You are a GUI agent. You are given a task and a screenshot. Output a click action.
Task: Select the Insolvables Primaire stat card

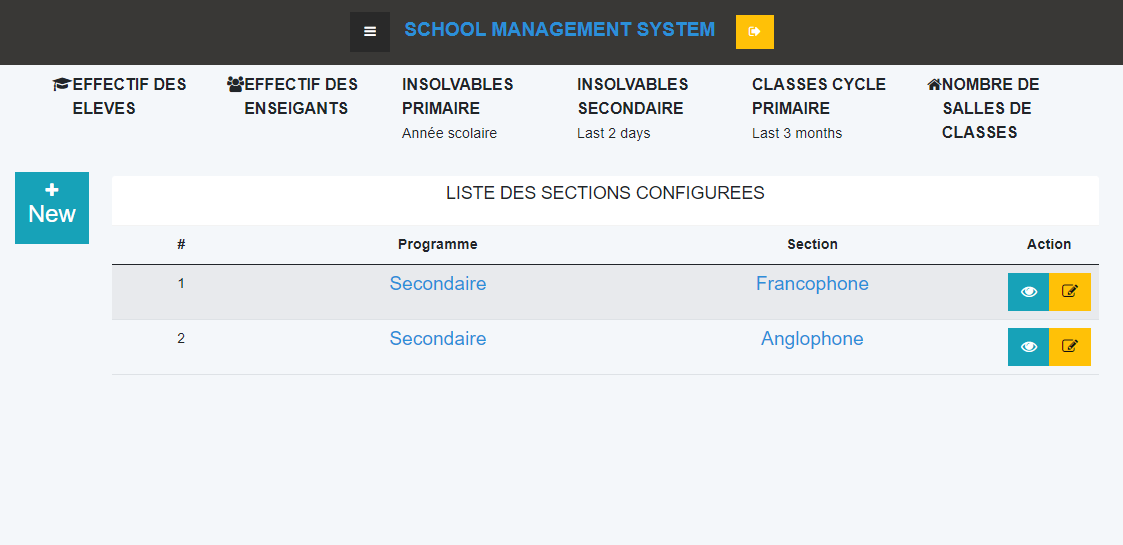pos(458,107)
